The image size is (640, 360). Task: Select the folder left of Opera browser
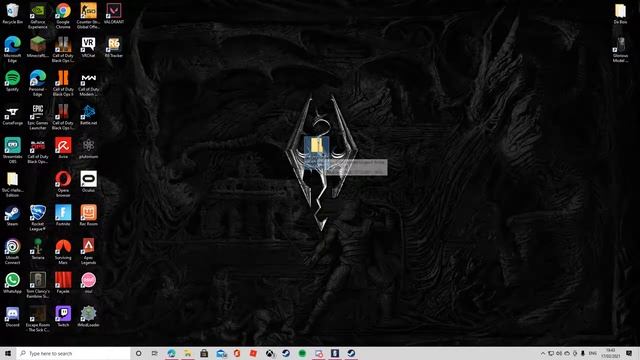(x=12, y=184)
